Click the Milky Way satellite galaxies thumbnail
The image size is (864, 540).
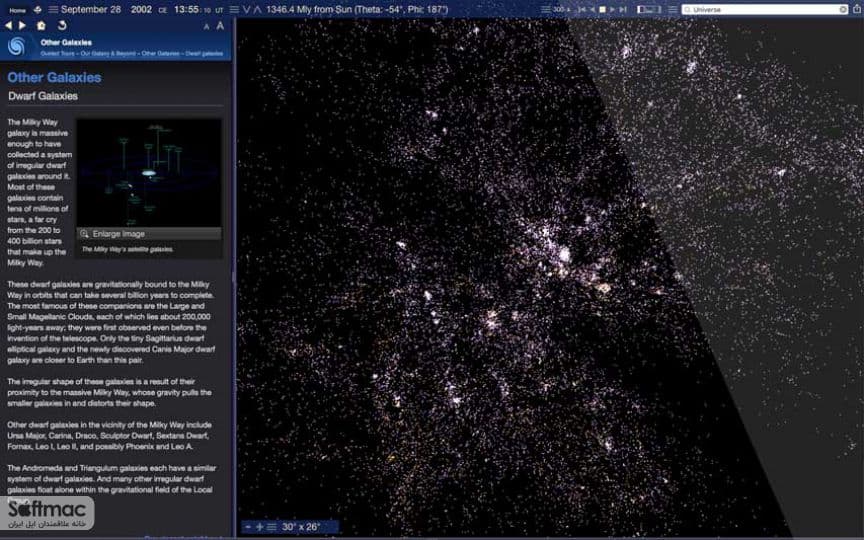149,172
